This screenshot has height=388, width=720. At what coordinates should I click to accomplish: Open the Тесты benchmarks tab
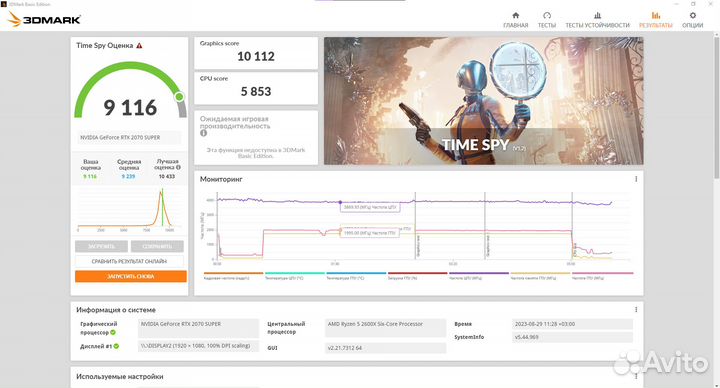click(x=546, y=20)
